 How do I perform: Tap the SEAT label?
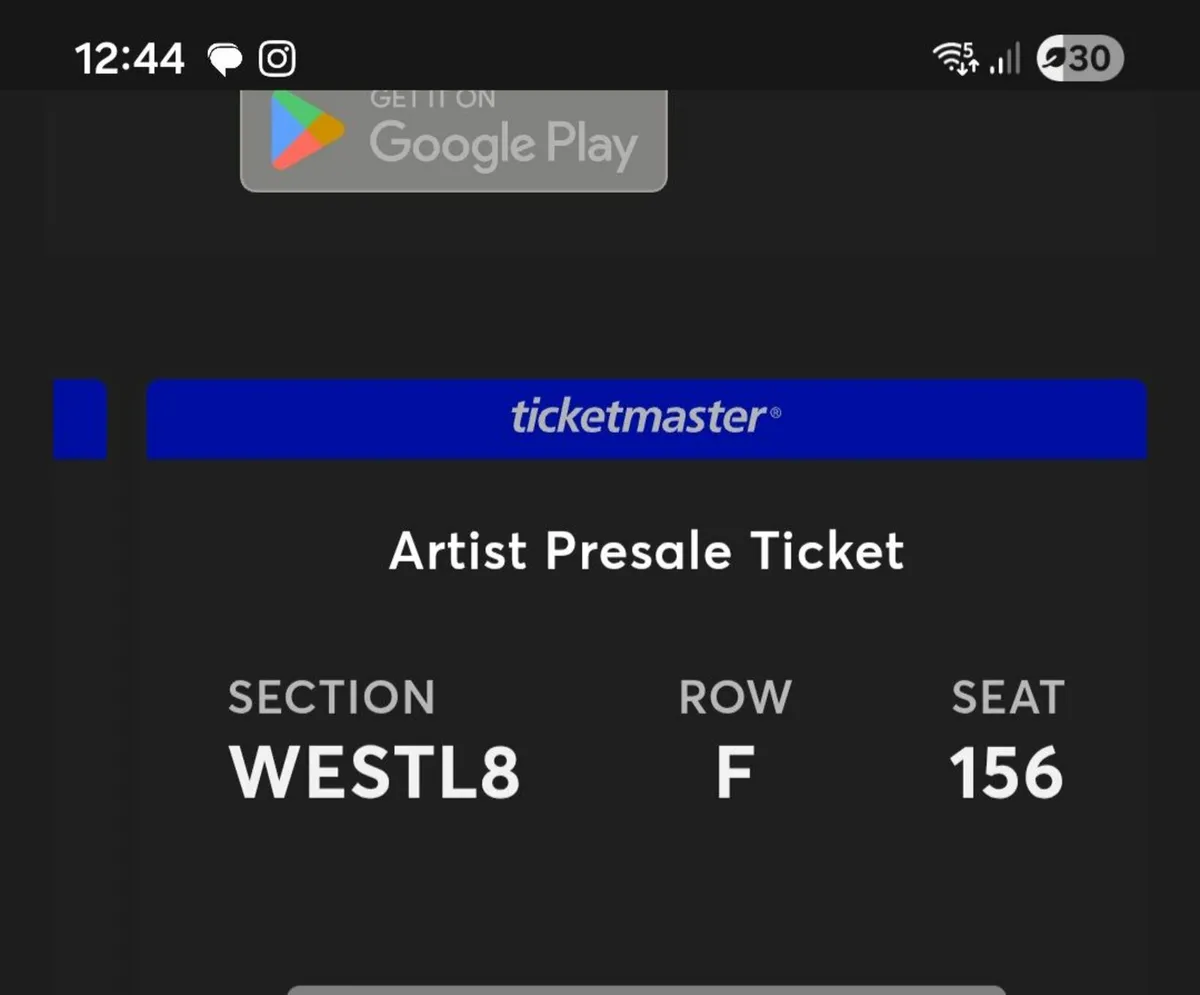point(1007,697)
